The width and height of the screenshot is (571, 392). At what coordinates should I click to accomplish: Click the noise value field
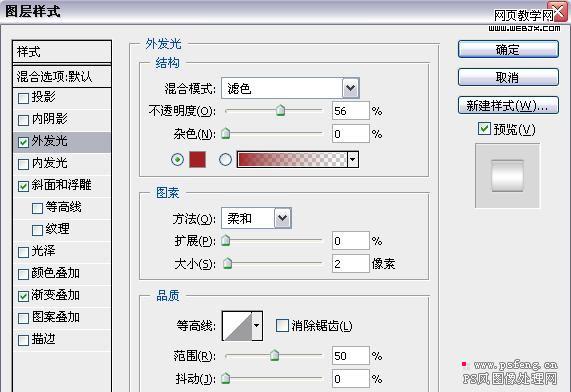[x=351, y=134]
